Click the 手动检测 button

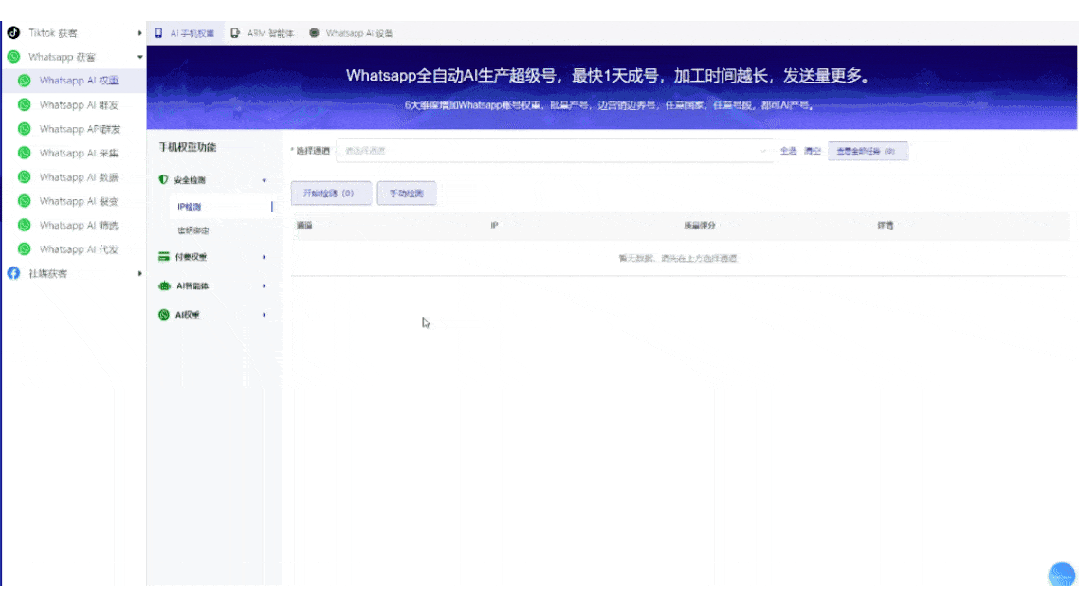click(x=406, y=192)
